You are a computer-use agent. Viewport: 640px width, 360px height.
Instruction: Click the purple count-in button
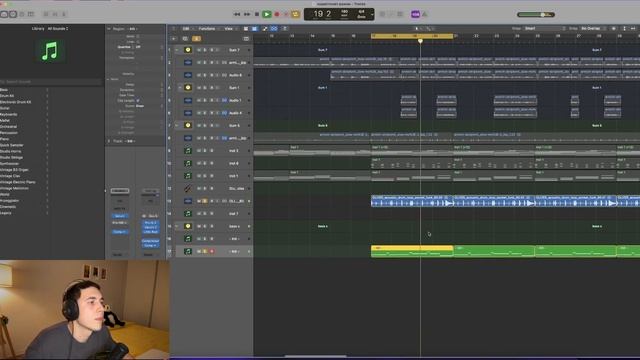tap(415, 14)
